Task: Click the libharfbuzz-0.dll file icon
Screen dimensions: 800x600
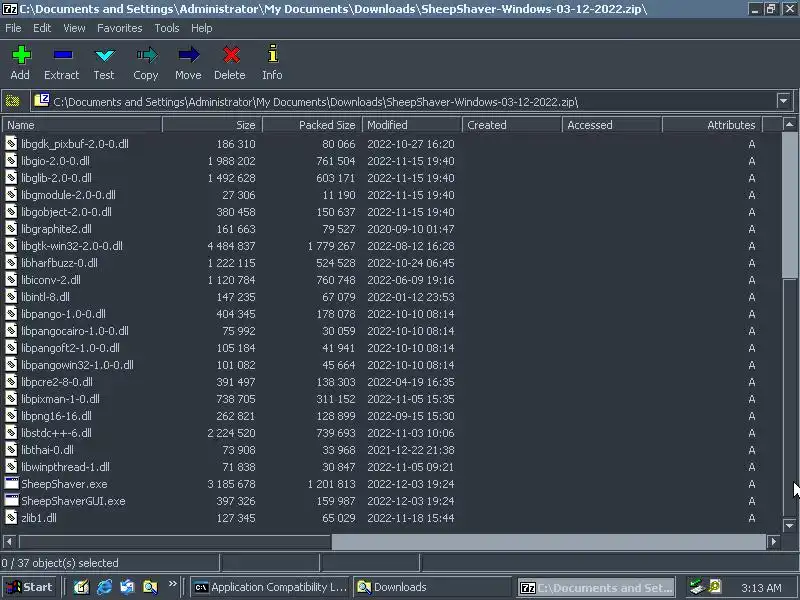Action: point(11,262)
